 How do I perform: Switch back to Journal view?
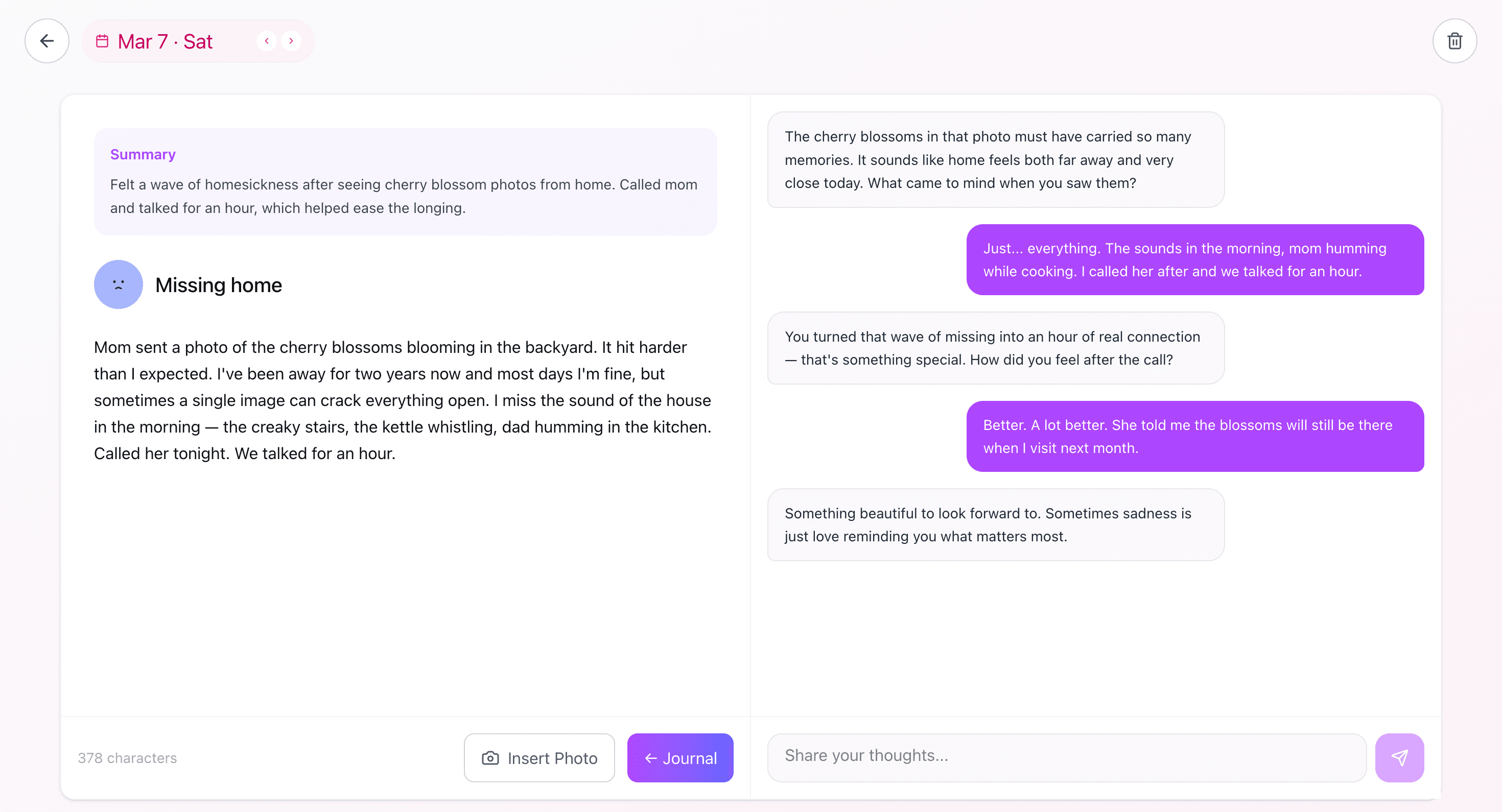[x=680, y=758]
